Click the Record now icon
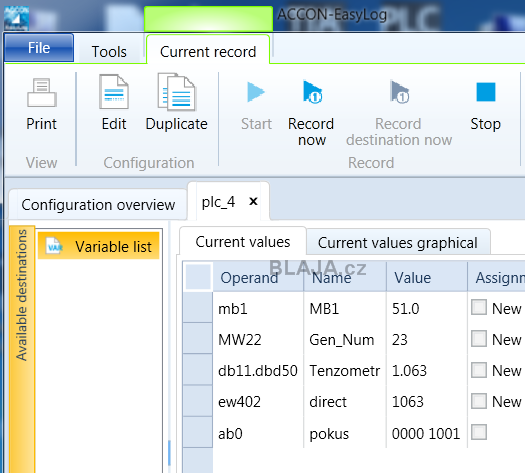 312,92
